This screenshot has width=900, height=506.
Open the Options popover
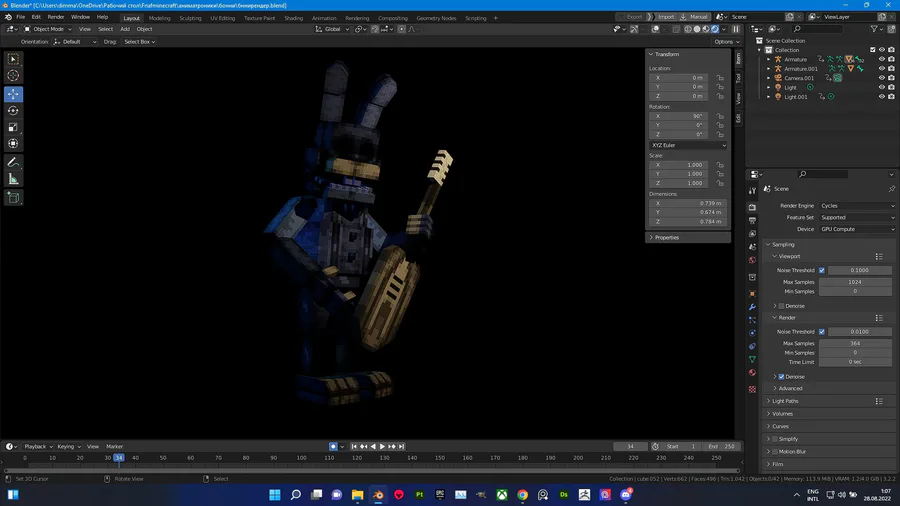tap(726, 42)
